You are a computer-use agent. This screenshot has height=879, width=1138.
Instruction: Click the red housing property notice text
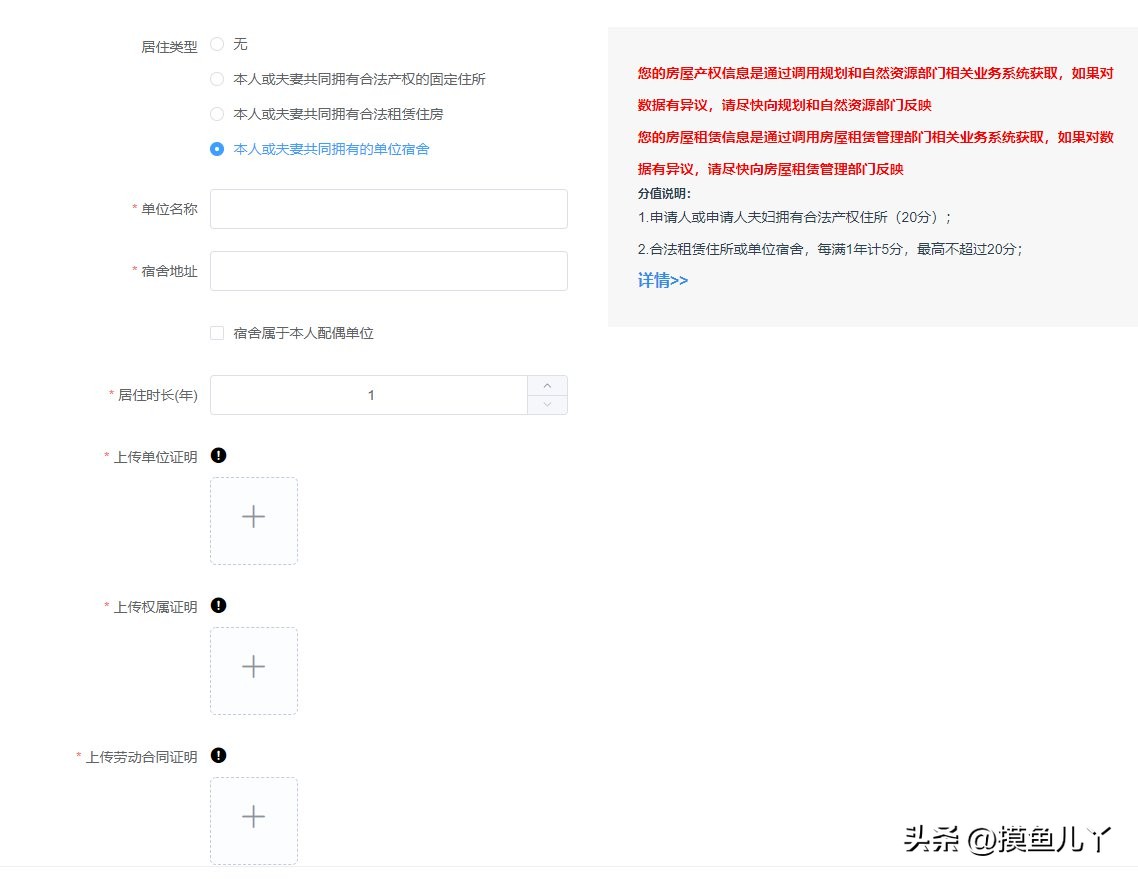click(870, 72)
